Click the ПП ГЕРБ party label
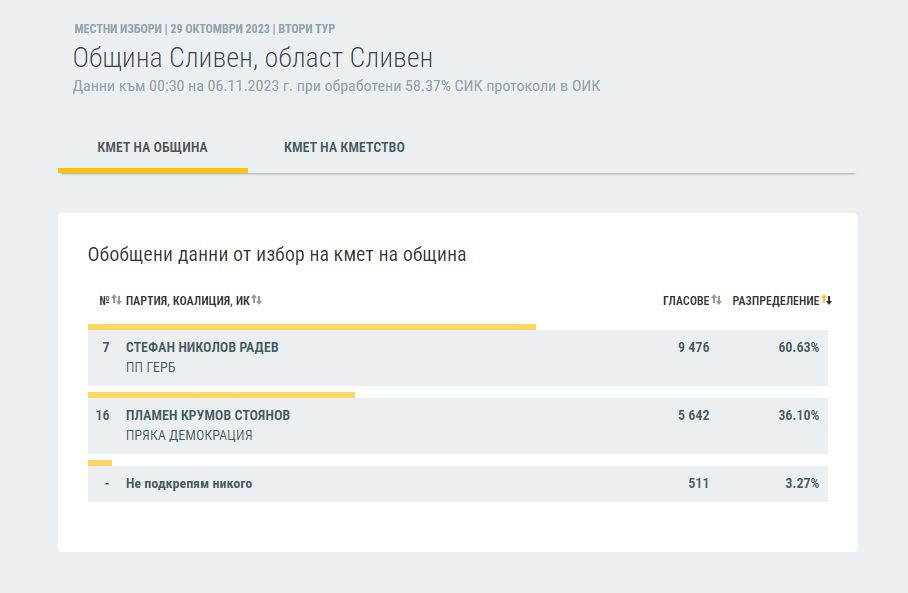908x593 pixels. point(151,368)
